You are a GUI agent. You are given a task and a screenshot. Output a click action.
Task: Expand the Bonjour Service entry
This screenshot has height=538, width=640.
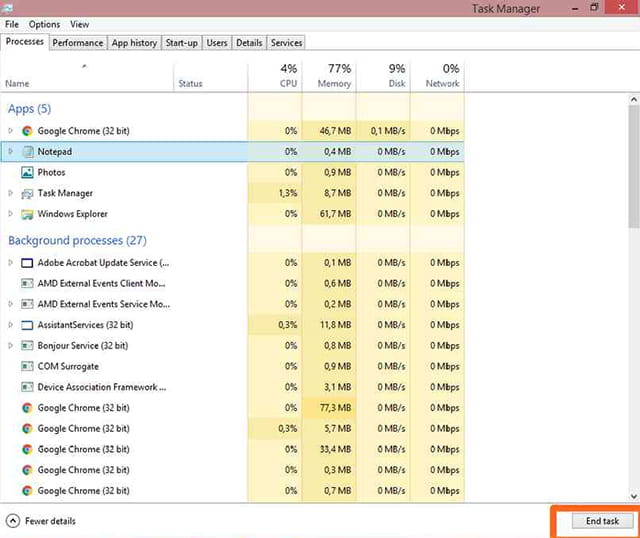click(11, 346)
